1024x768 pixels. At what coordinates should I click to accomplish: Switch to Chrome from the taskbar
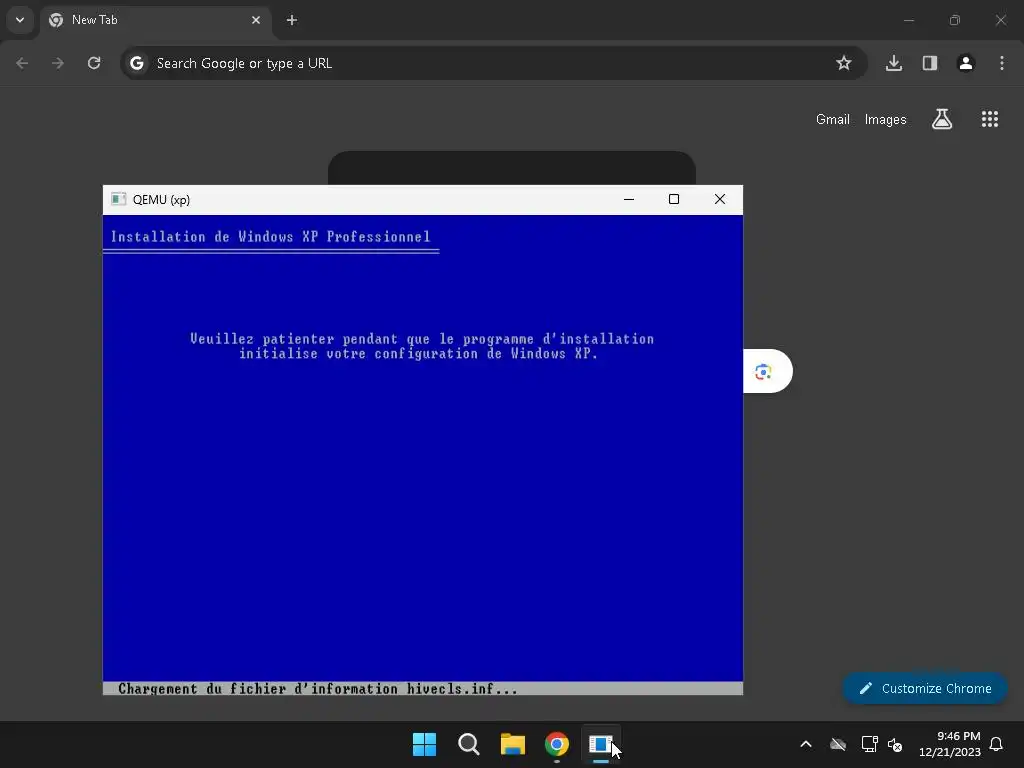tap(557, 744)
